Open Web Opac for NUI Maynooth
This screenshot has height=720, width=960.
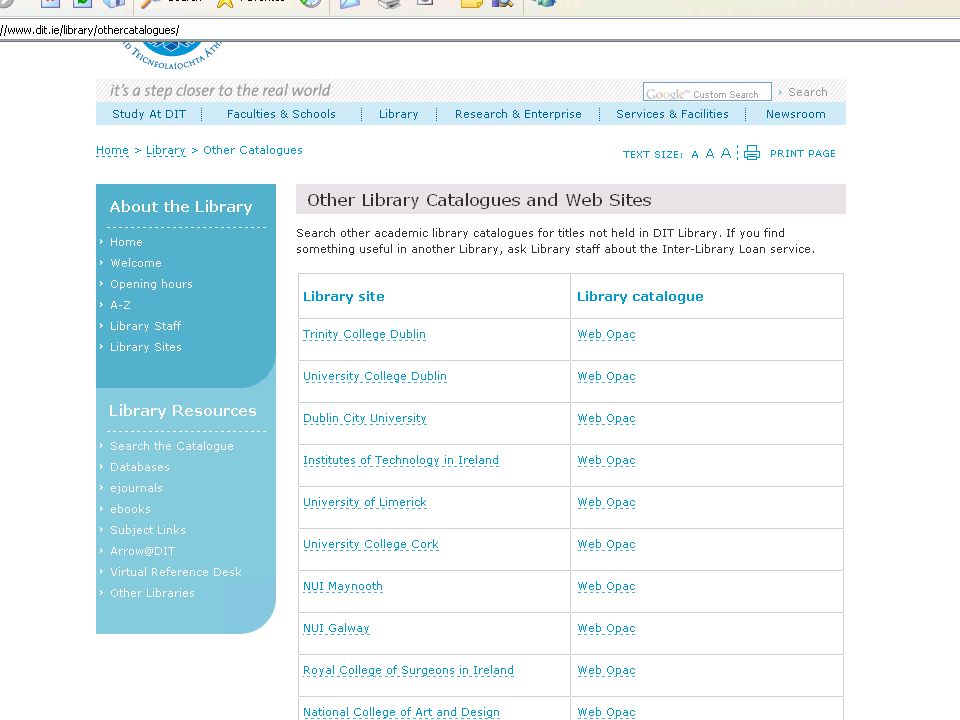(x=606, y=586)
